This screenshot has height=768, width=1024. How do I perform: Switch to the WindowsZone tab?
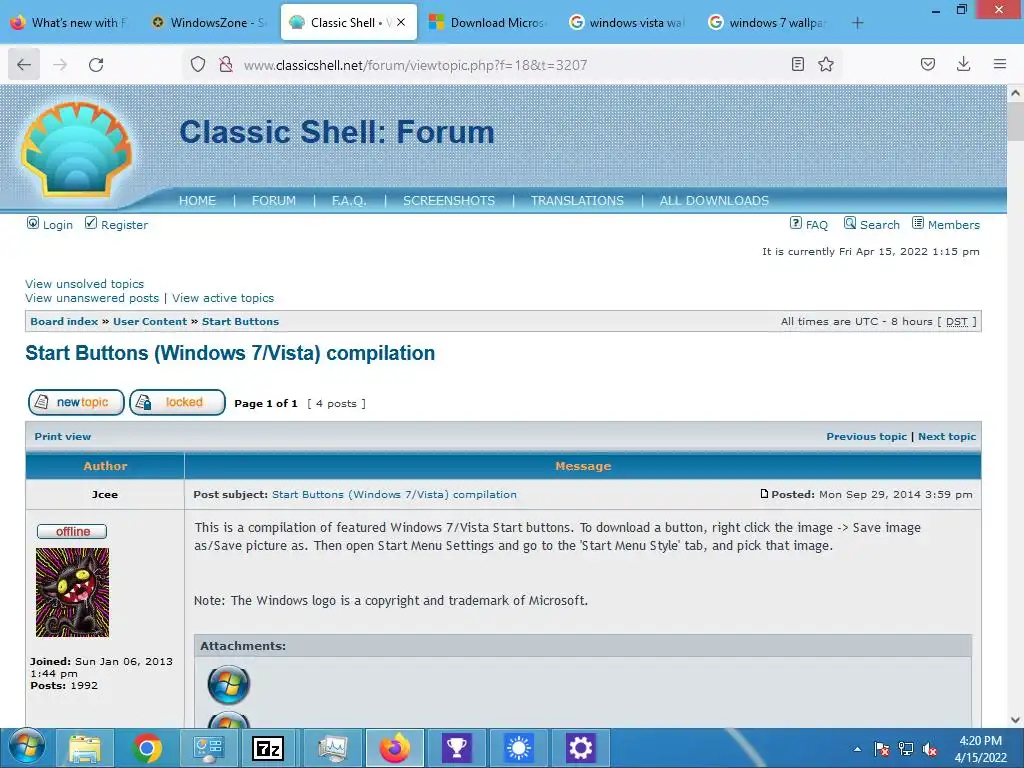(x=210, y=23)
